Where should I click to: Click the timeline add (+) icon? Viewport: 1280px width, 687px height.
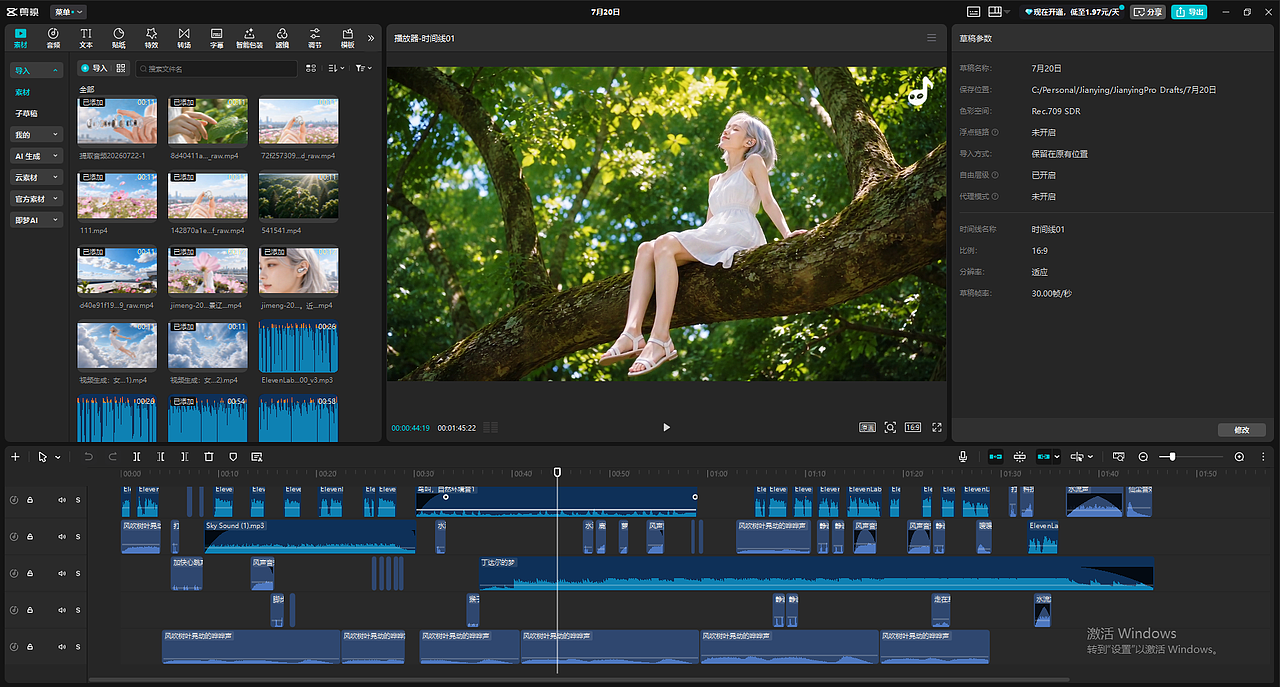click(x=15, y=457)
